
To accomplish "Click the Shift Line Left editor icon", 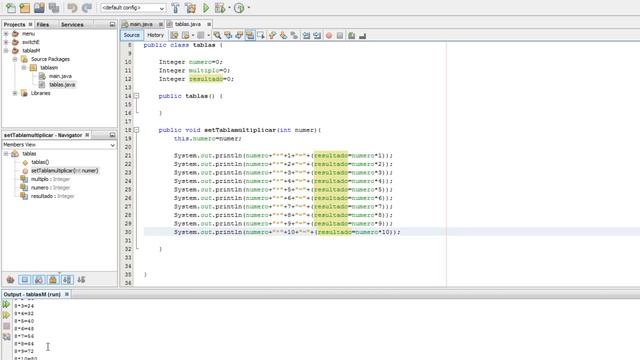I will (306, 36).
